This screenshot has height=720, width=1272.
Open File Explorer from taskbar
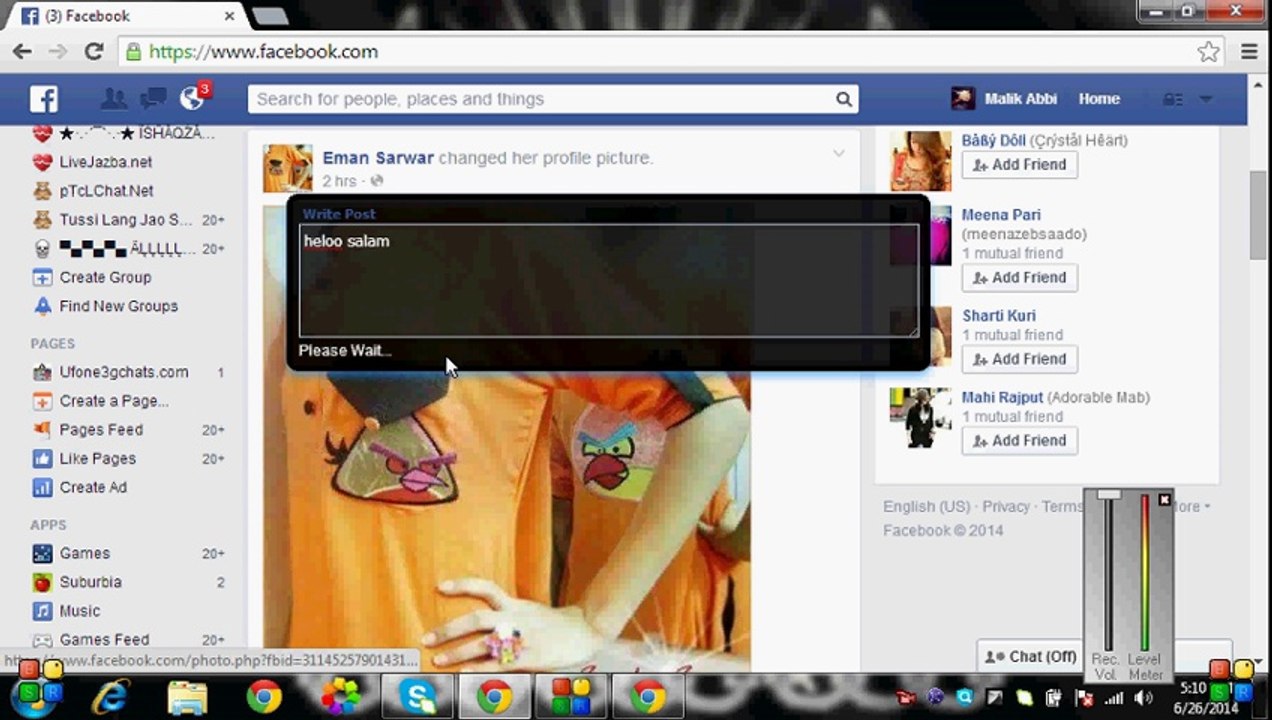[x=187, y=696]
